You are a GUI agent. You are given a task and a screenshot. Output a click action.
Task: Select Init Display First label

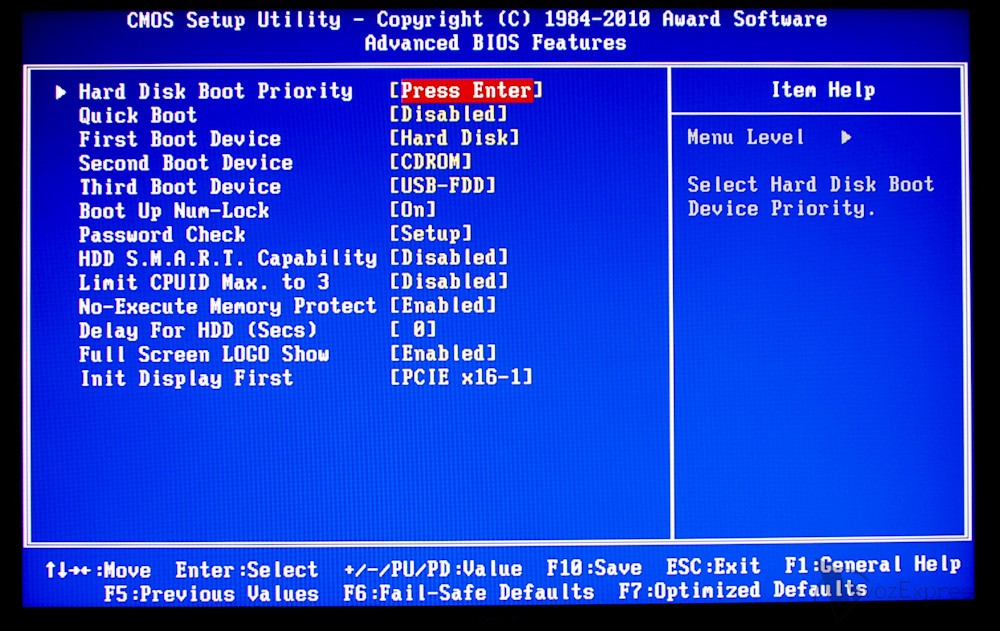click(186, 378)
